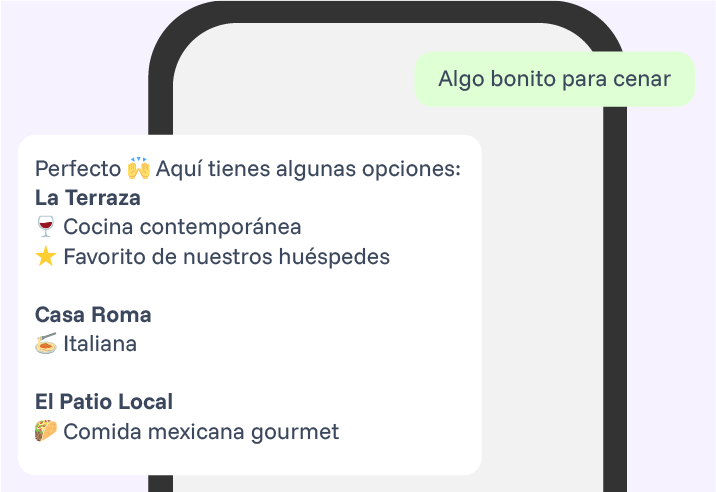Viewport: 716px width, 492px height.
Task: Click the yellow star emoji
Action: point(45,257)
